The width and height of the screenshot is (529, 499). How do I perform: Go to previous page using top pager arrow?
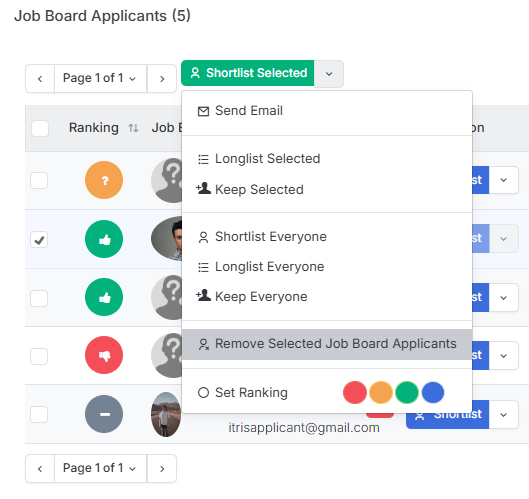click(40, 79)
